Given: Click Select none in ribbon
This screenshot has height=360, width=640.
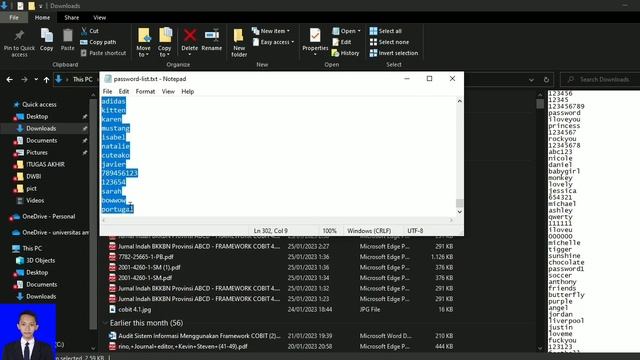Looking at the screenshot, I should tap(389, 42).
